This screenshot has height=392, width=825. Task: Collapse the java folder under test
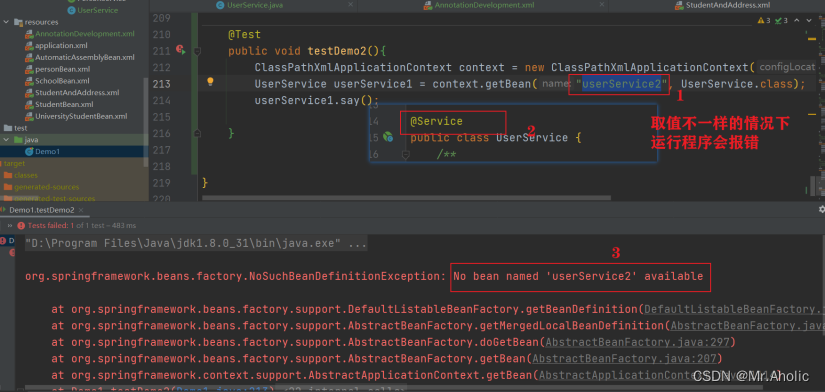[x=7, y=139]
